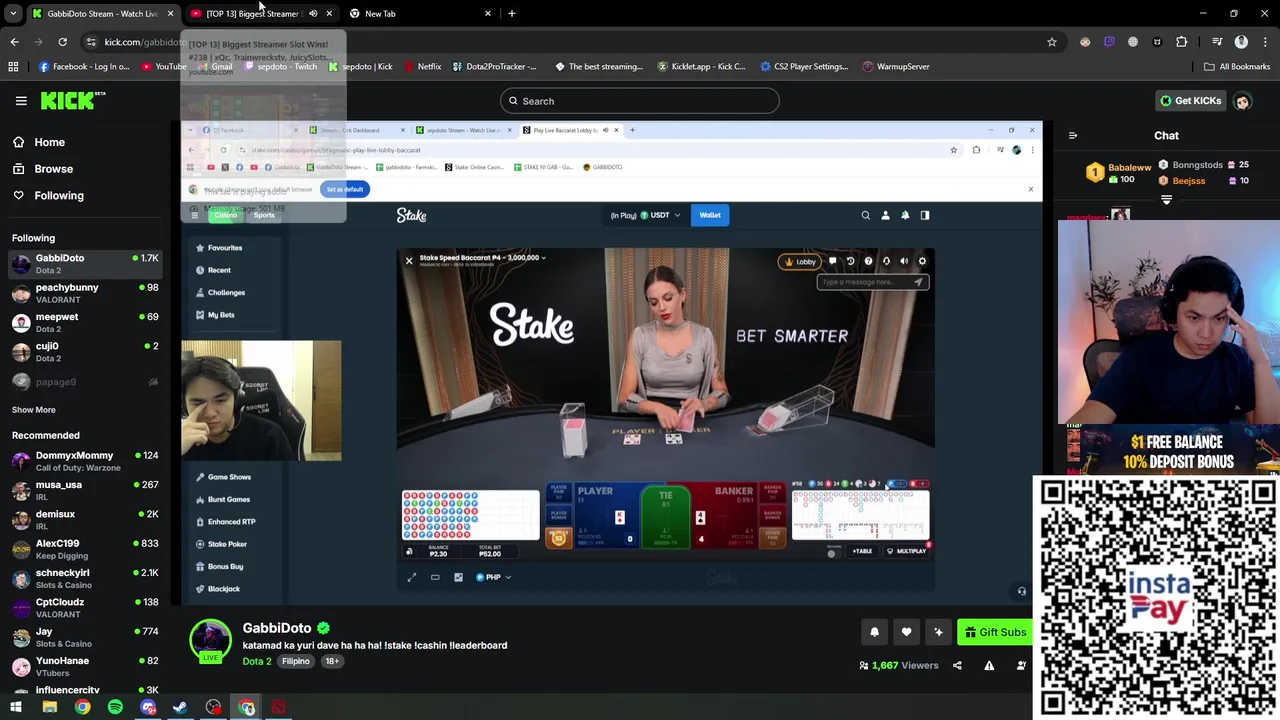Image resolution: width=1280 pixels, height=720 pixels.
Task: Open the Chrome extensions puzzle icon
Action: (1182, 42)
